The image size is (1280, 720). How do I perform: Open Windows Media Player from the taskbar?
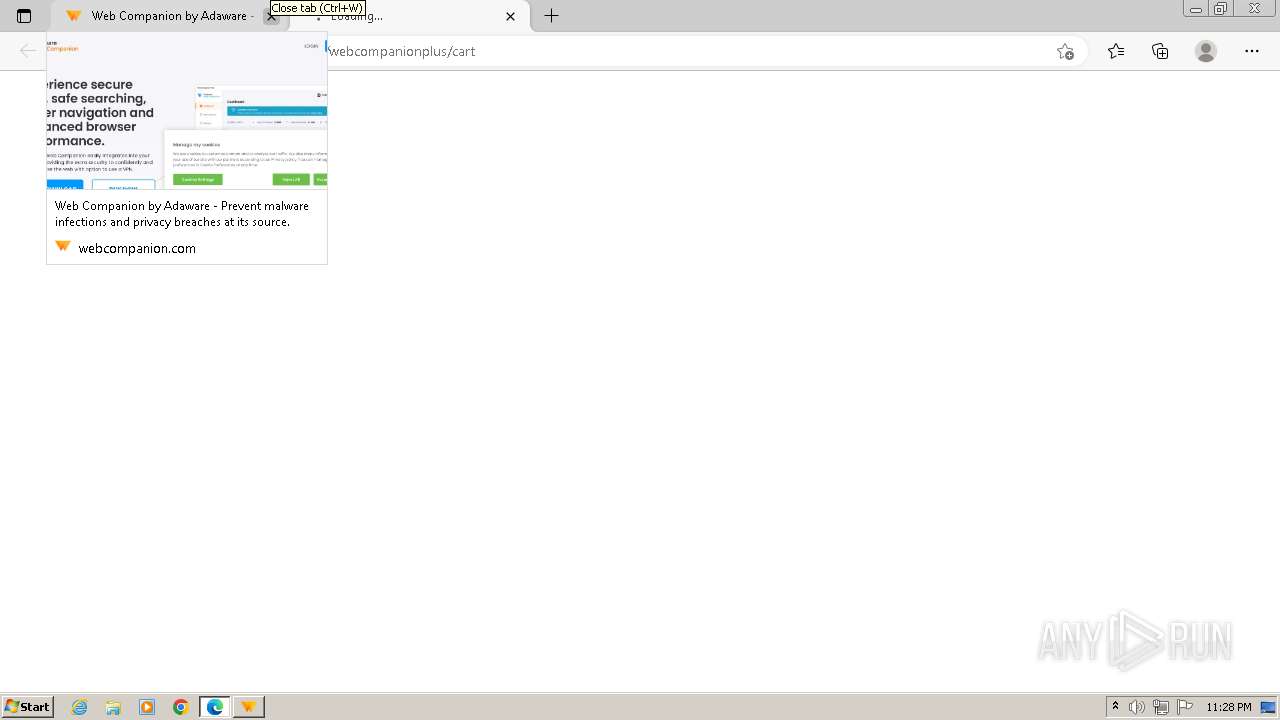[x=147, y=707]
